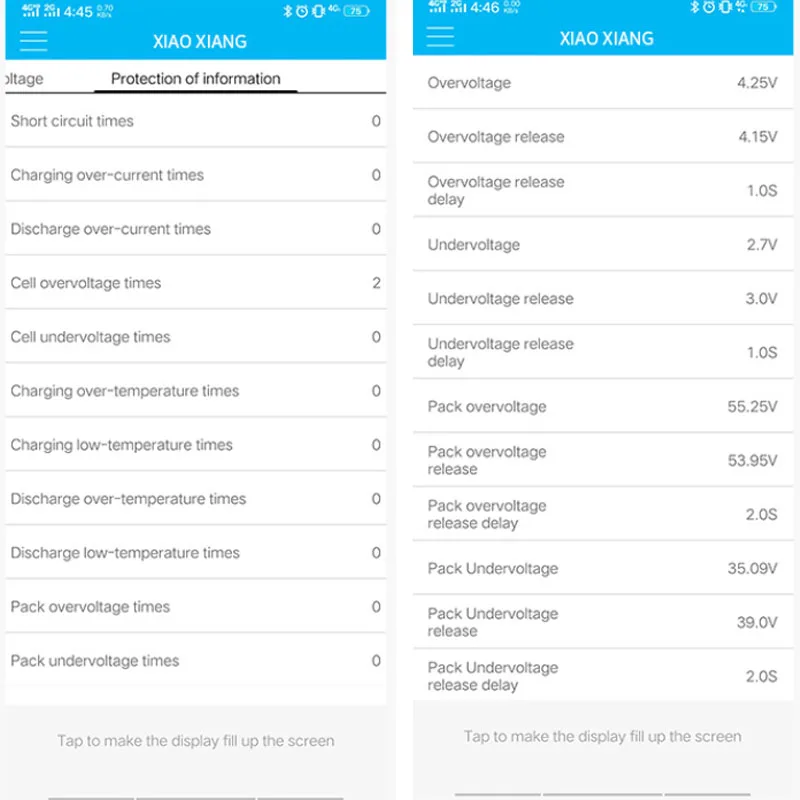This screenshot has width=800, height=800.
Task: Select Protection of information tab
Action: click(x=195, y=79)
